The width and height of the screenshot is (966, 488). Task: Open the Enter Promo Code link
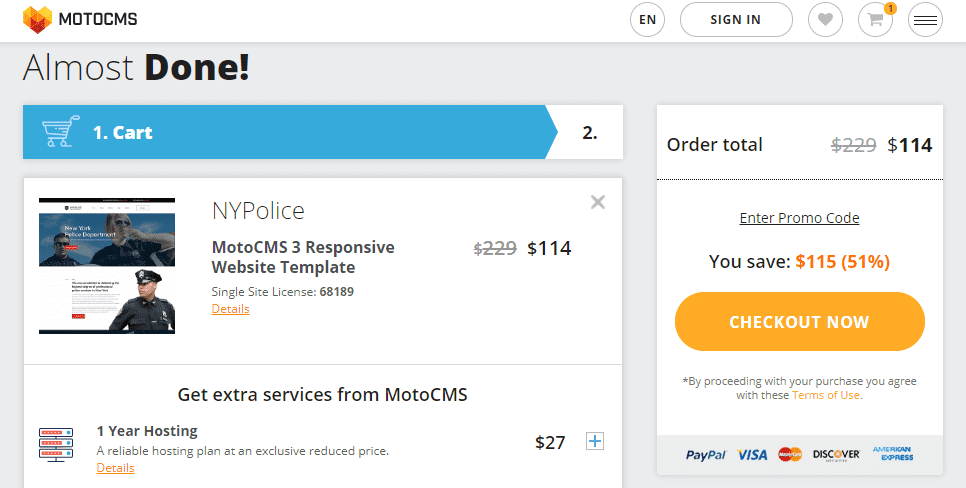(x=800, y=218)
